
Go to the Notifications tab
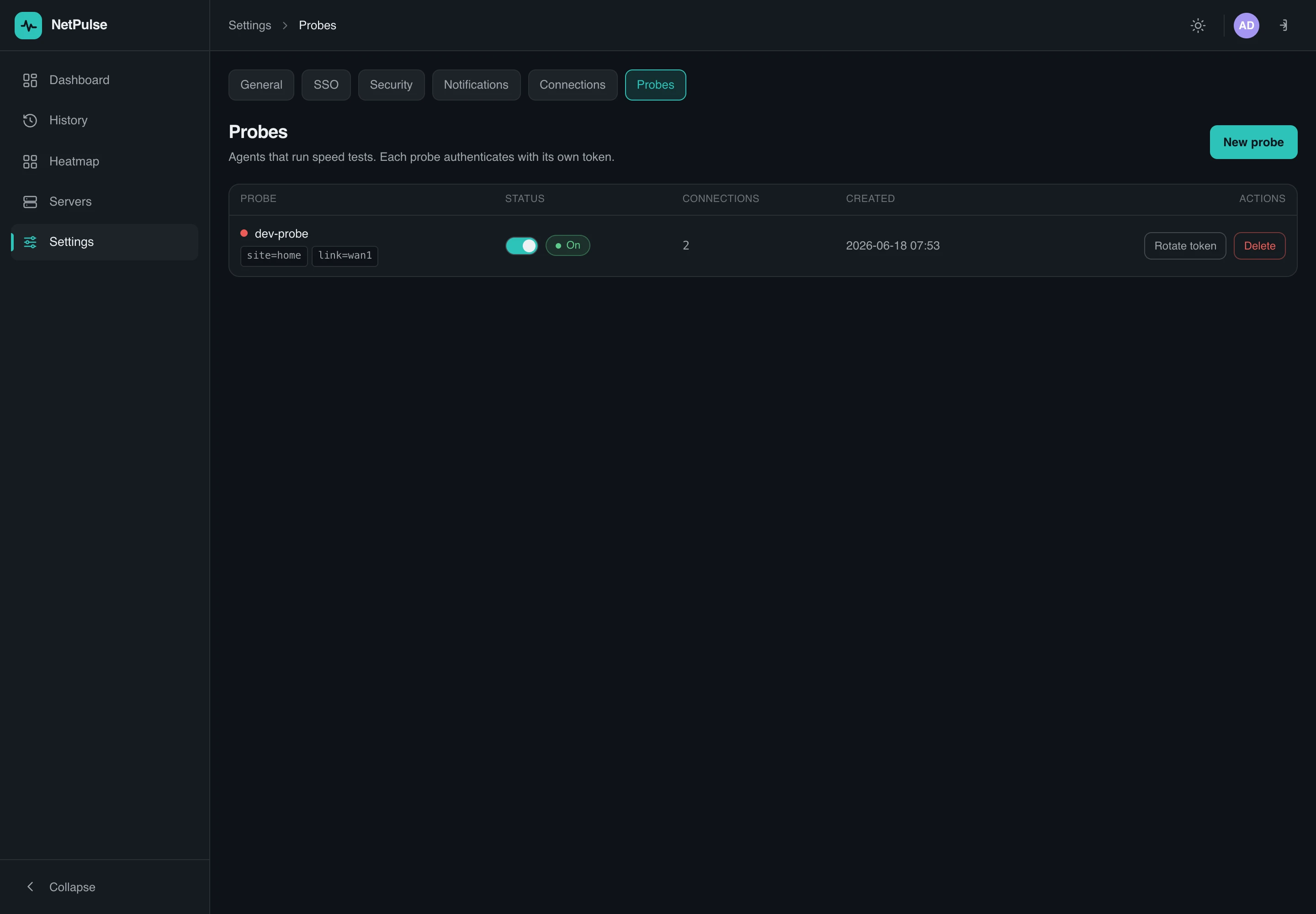coord(476,85)
